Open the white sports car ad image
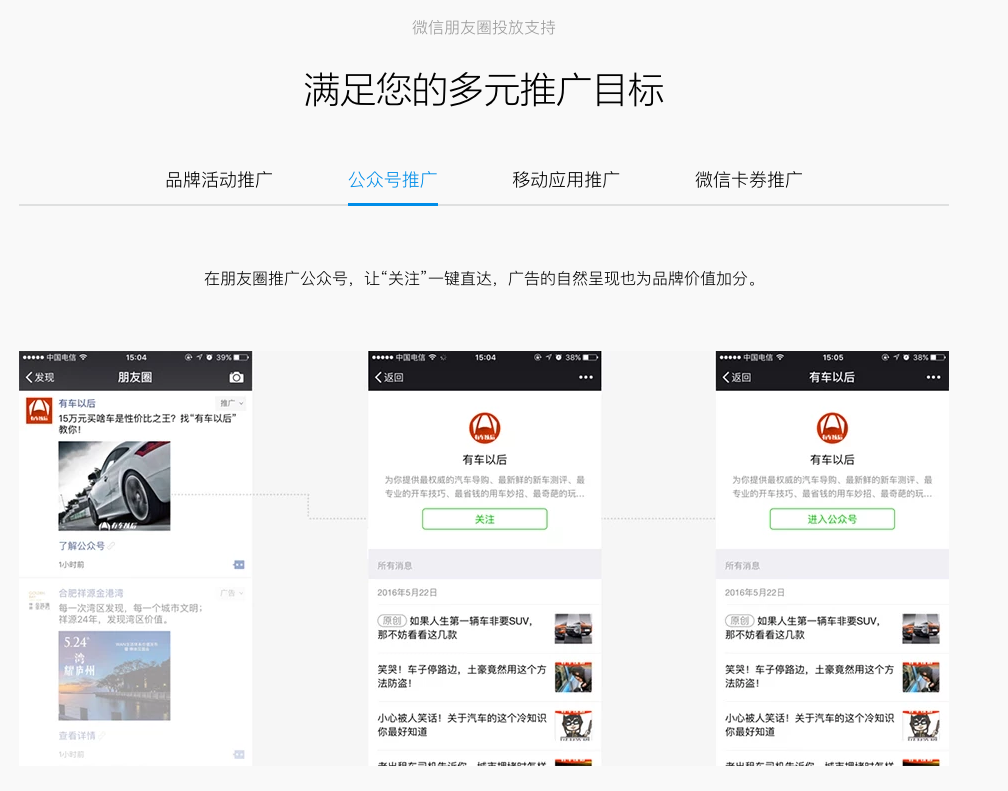The width and height of the screenshot is (1008, 791). [x=114, y=486]
